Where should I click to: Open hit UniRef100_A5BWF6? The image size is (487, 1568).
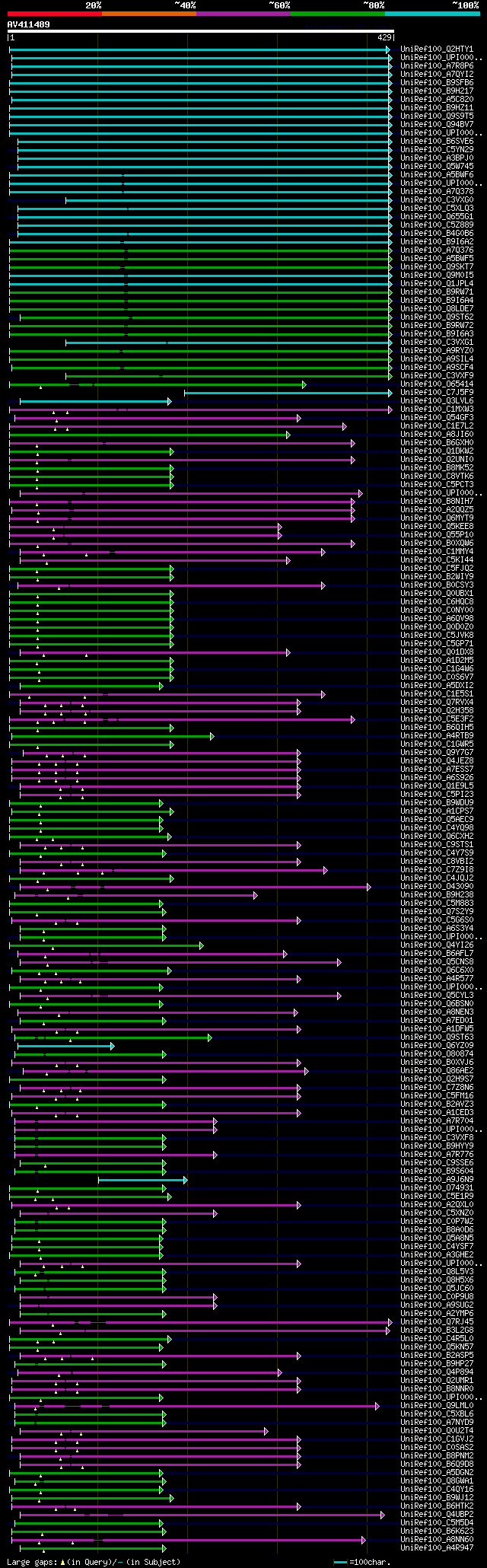437,175
